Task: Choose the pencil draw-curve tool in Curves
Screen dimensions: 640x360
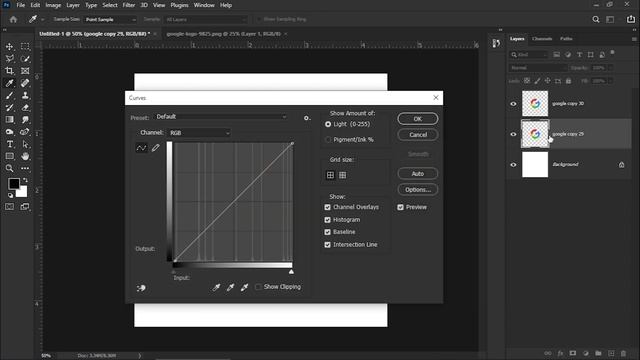Action: (156, 148)
